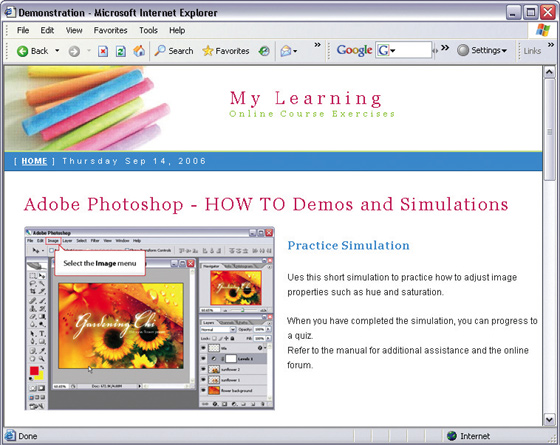Image resolution: width=560 pixels, height=445 pixels.
Task: Open the Back button history dropdown arrow
Action: [x=57, y=51]
